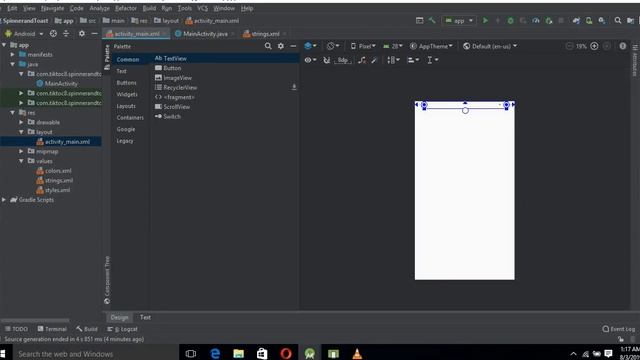This screenshot has height=360, width=640.
Task: Open API version 28 dropdown
Action: point(393,46)
